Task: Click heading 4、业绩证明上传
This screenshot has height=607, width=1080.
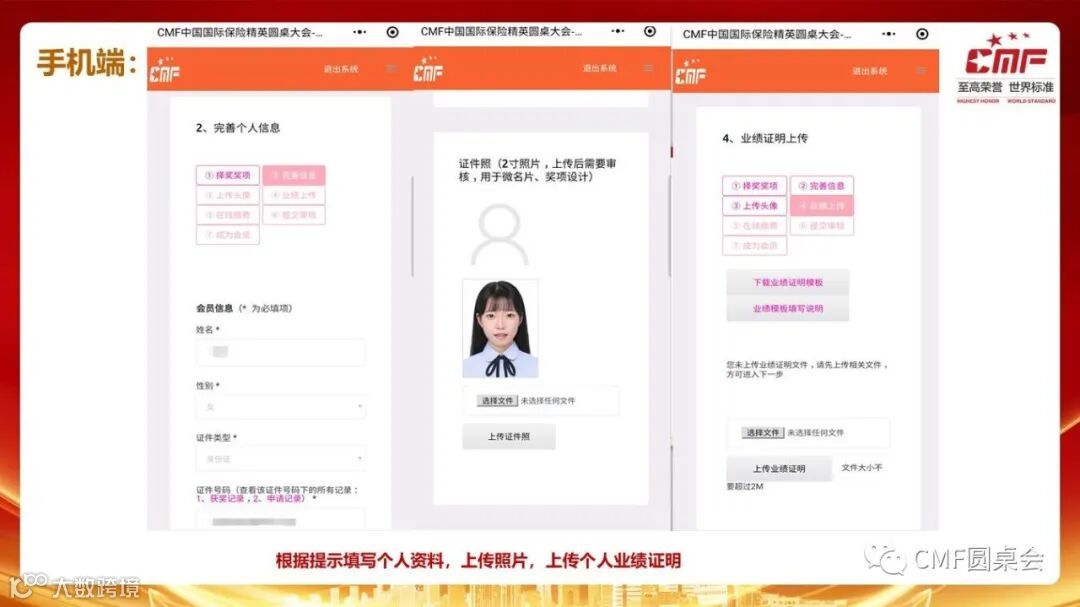Action: coord(765,138)
